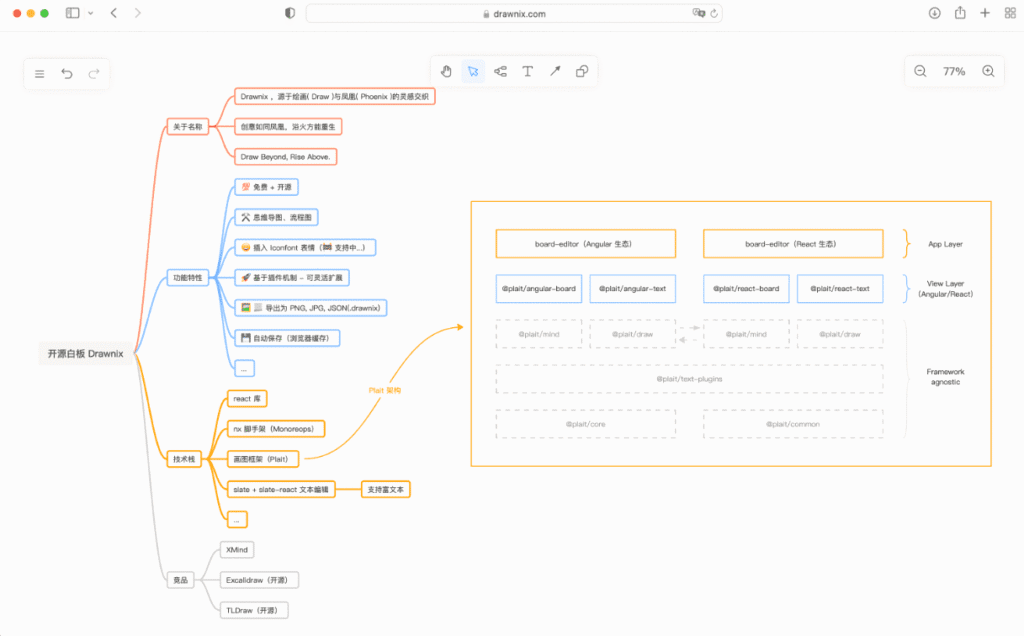Click the drawnix.com address bar
1024x636 pixels.
514,13
